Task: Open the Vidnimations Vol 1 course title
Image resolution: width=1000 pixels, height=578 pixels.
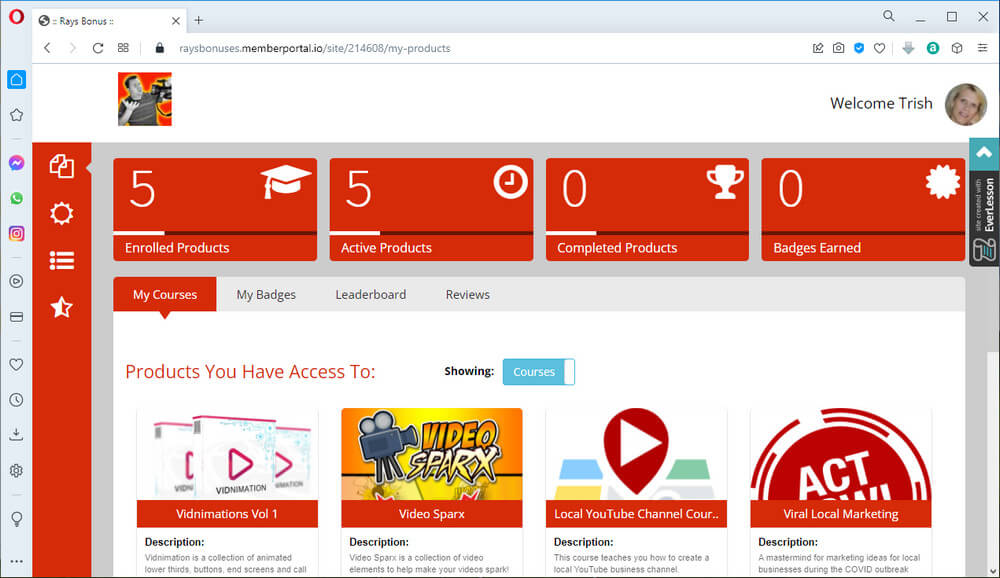Action: point(227,514)
